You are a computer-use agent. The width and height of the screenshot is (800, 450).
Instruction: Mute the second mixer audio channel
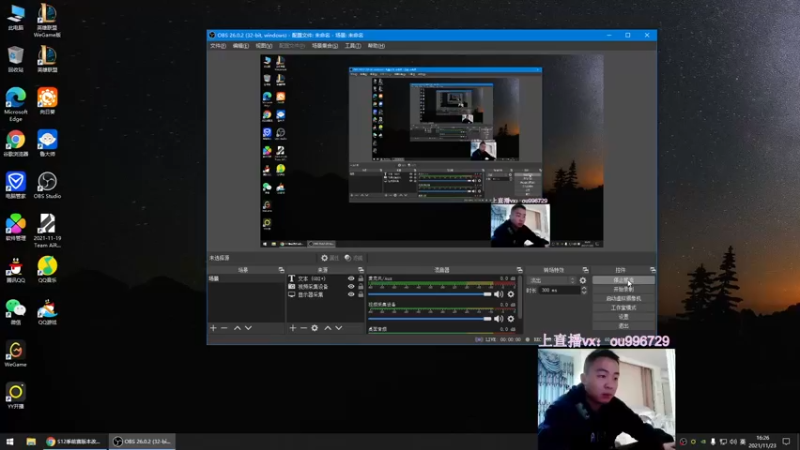pyautogui.click(x=498, y=319)
